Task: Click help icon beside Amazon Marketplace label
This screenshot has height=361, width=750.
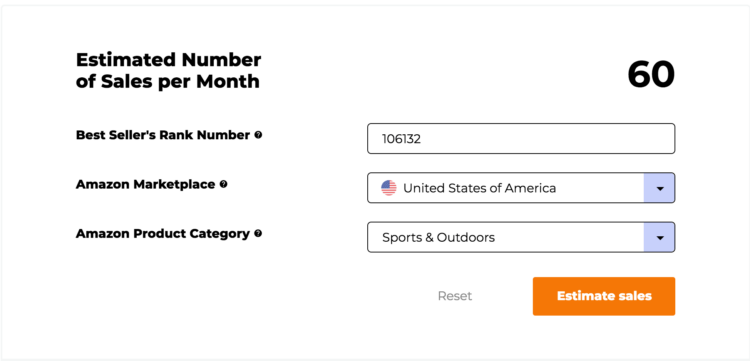Action: (223, 184)
